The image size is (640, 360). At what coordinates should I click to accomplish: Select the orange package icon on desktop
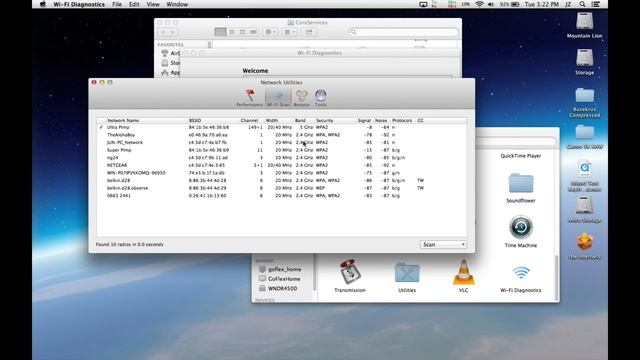coord(584,242)
